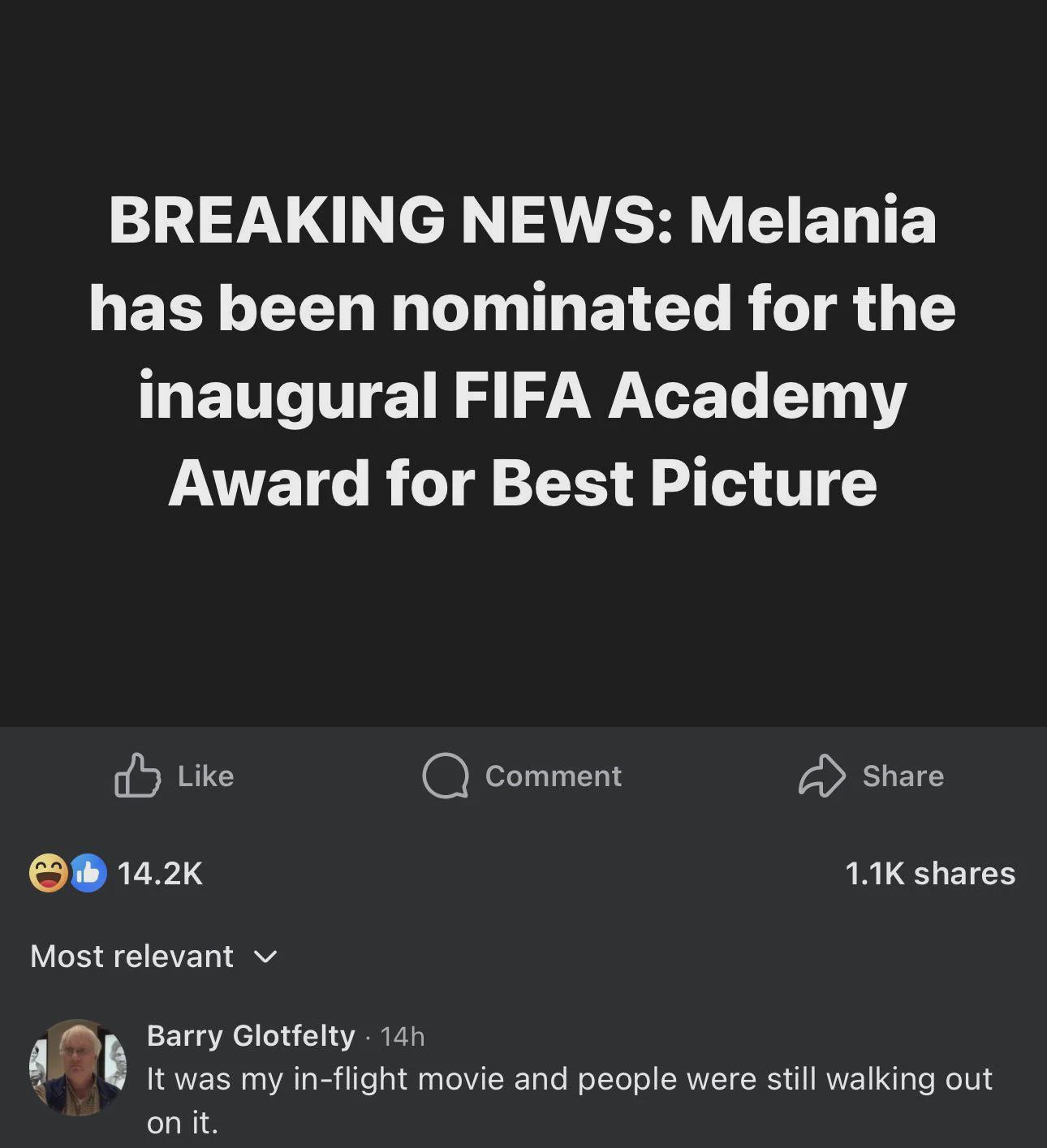Image resolution: width=1047 pixels, height=1148 pixels.
Task: Select the Comment tab to reply
Action: (x=523, y=776)
